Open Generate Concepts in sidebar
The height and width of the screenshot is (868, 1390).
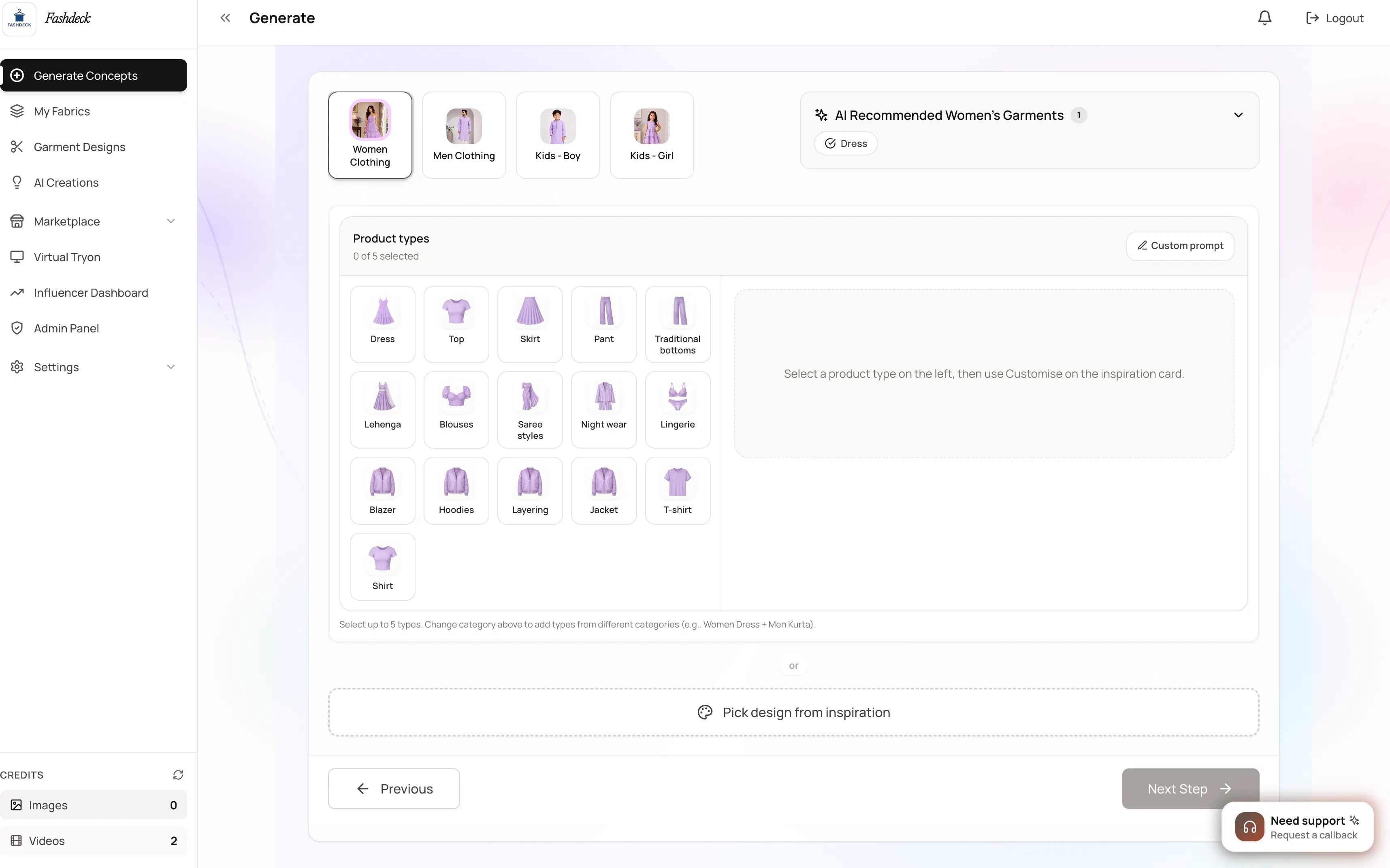(x=94, y=76)
